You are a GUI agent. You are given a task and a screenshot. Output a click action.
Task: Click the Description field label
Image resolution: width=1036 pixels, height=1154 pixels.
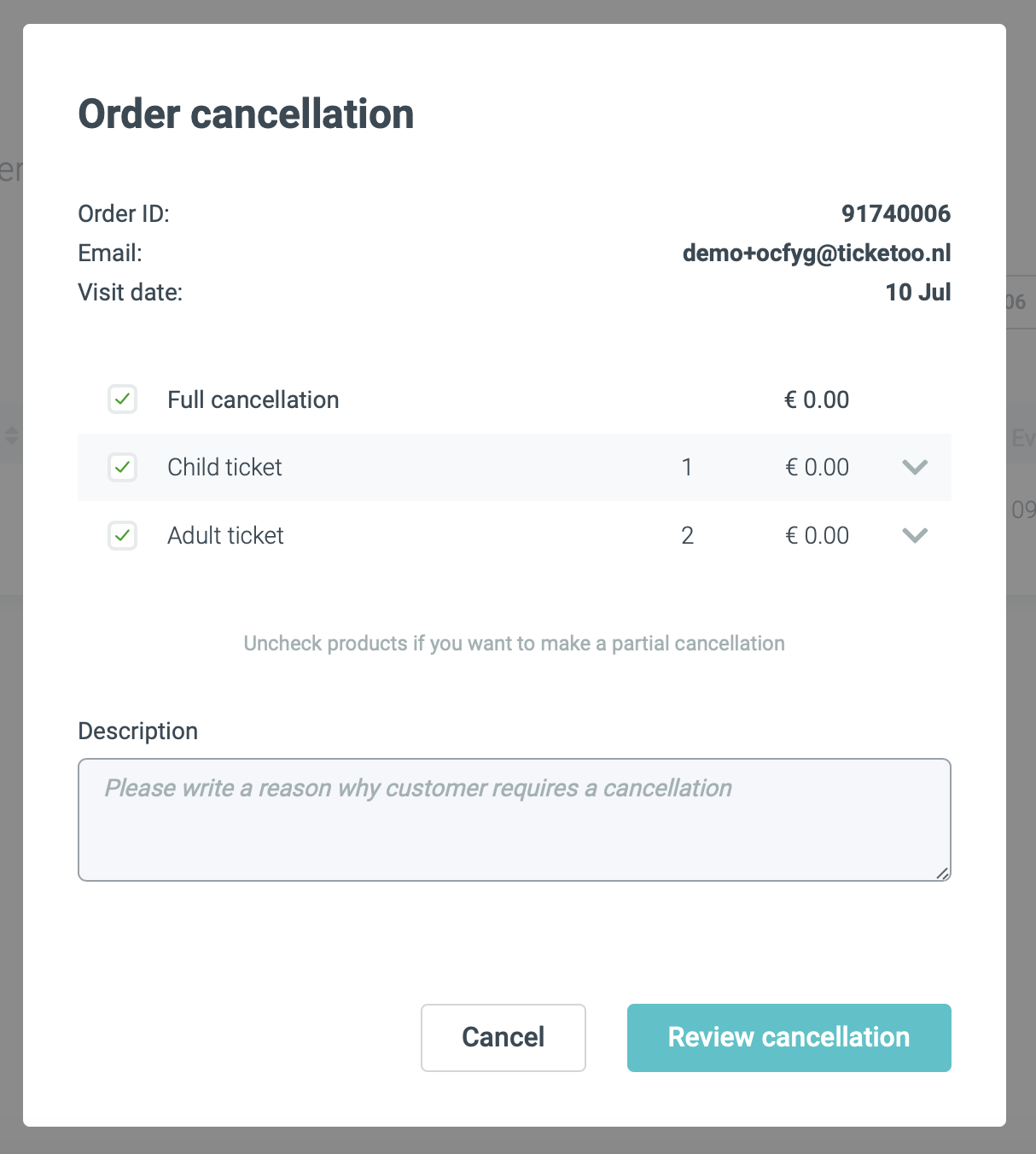[x=138, y=731]
